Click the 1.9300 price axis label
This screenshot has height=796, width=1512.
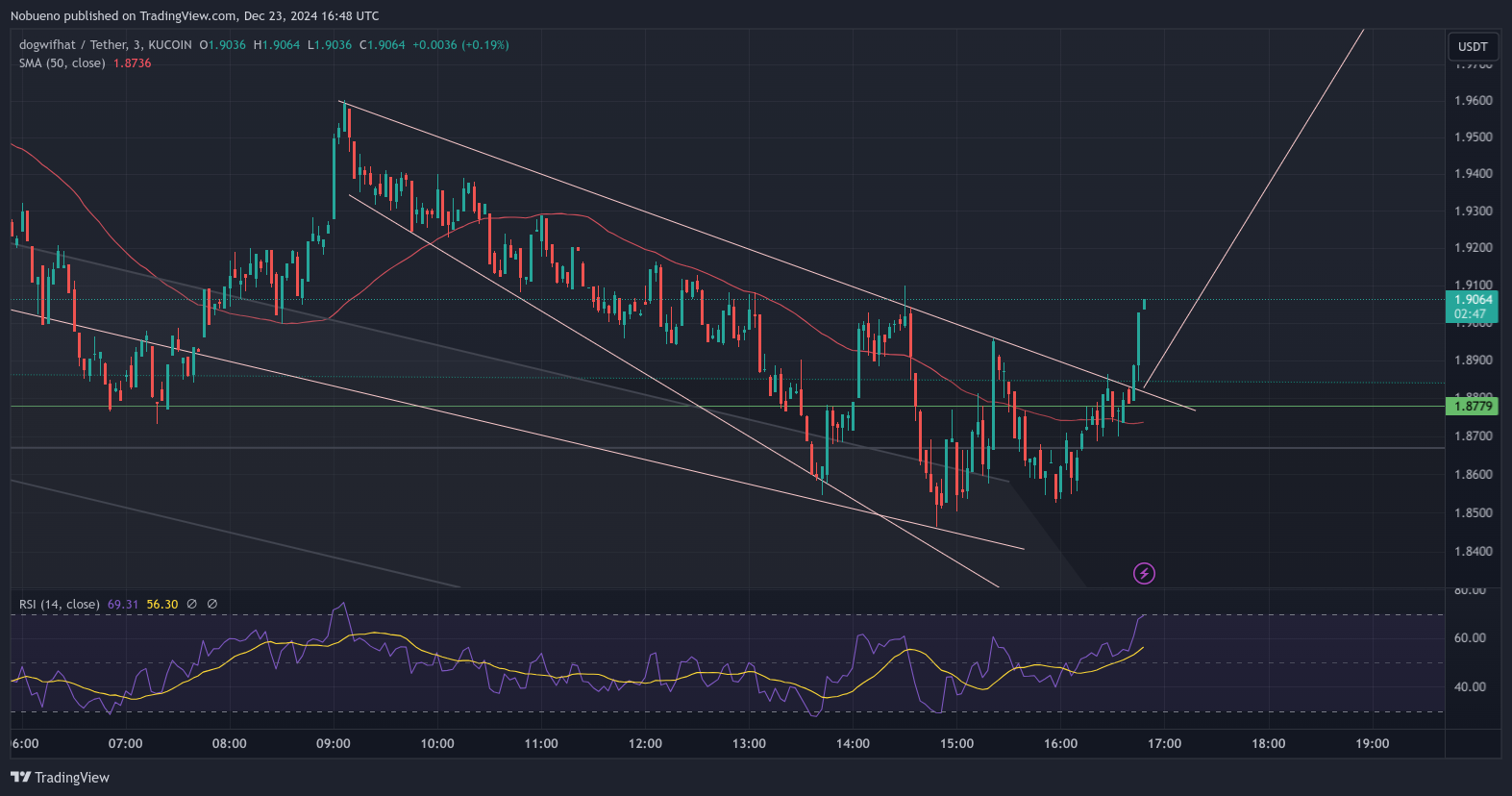pos(1474,211)
